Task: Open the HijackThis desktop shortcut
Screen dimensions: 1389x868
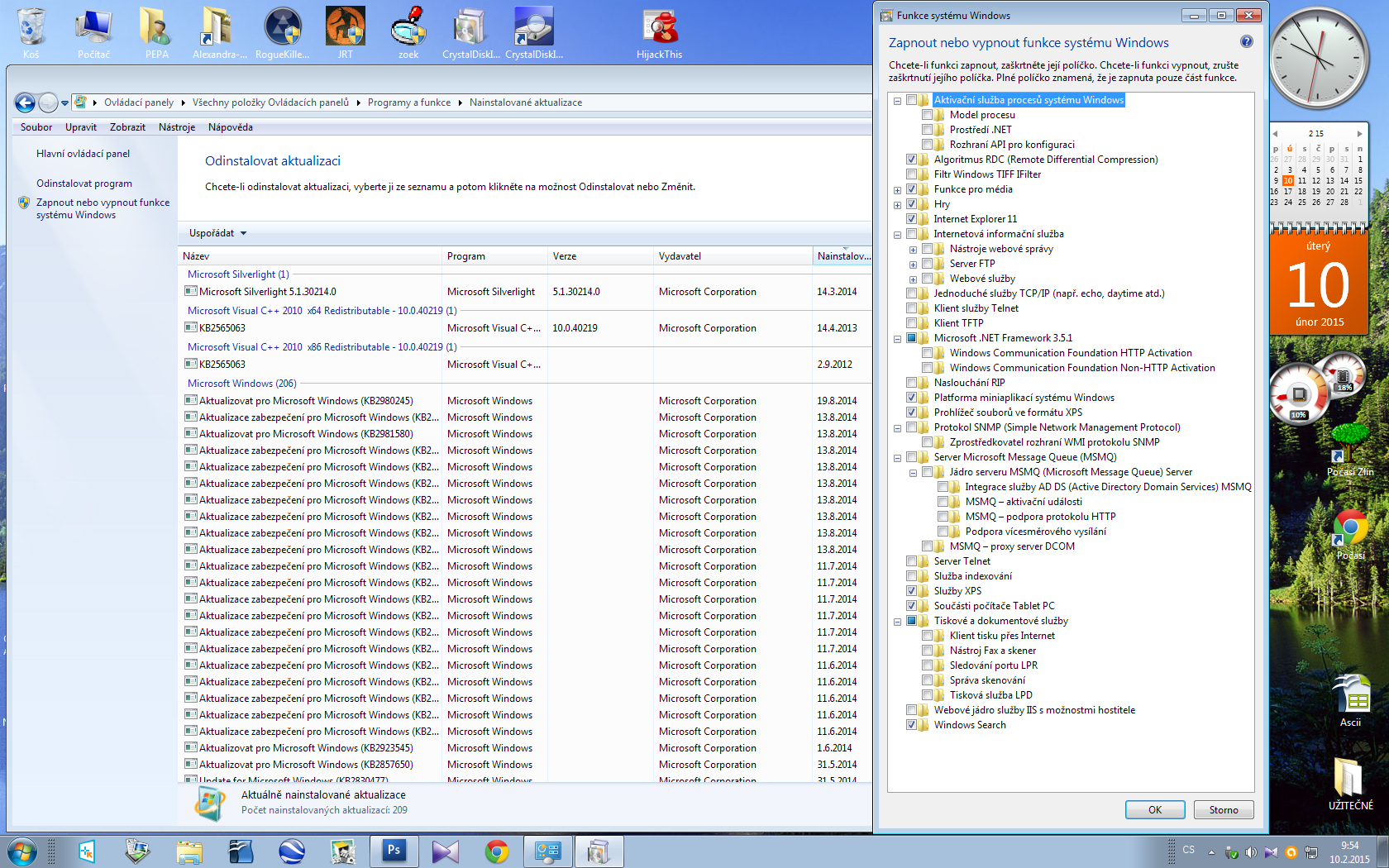Action: pyautogui.click(x=659, y=29)
